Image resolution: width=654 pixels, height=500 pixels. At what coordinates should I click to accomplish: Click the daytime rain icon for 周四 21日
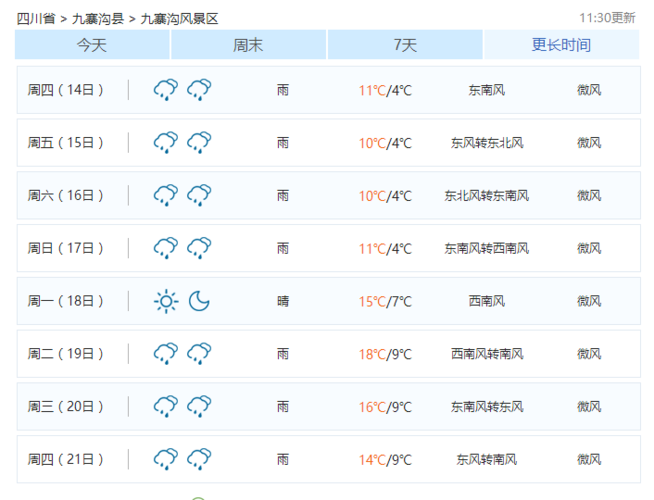point(166,459)
